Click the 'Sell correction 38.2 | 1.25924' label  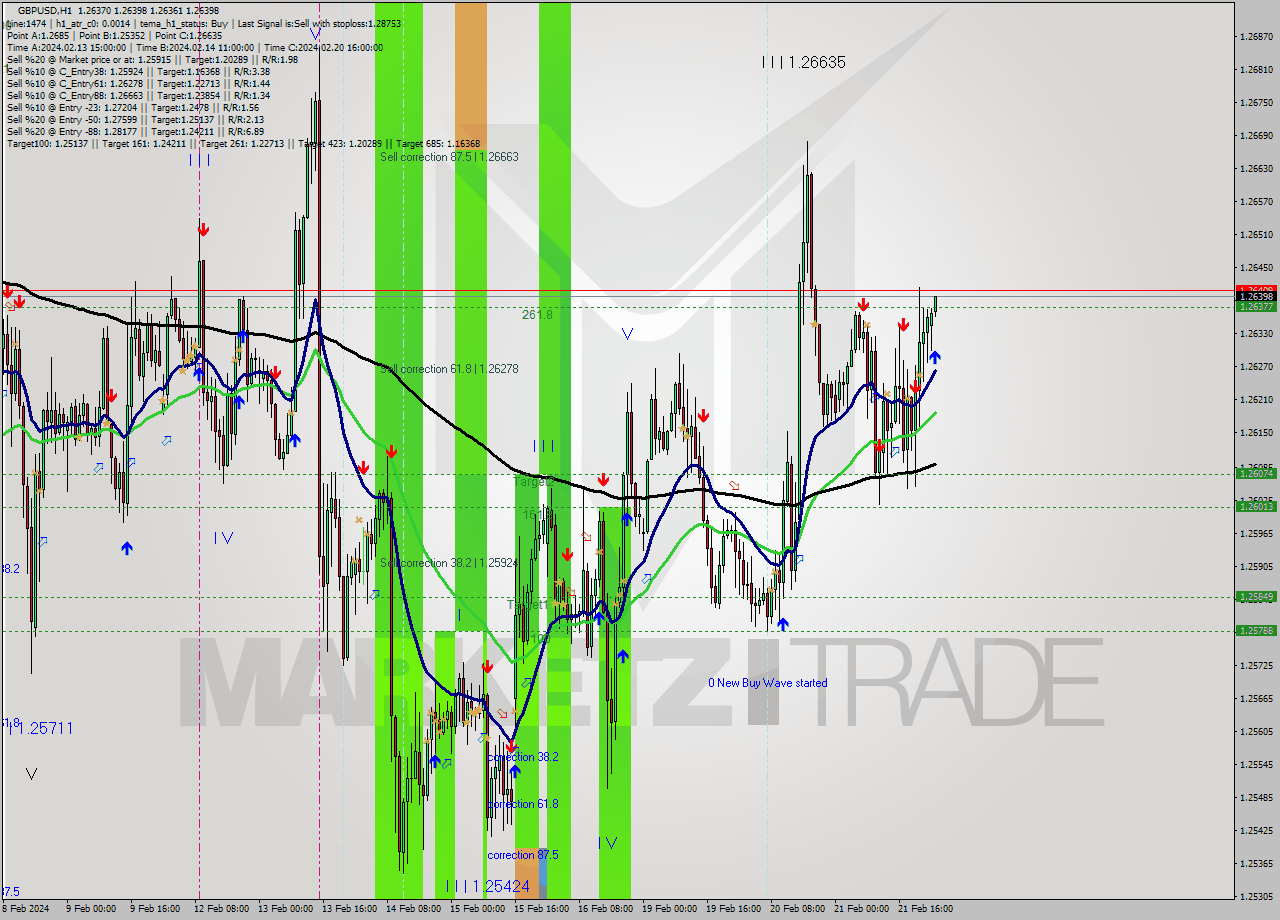tap(449, 563)
